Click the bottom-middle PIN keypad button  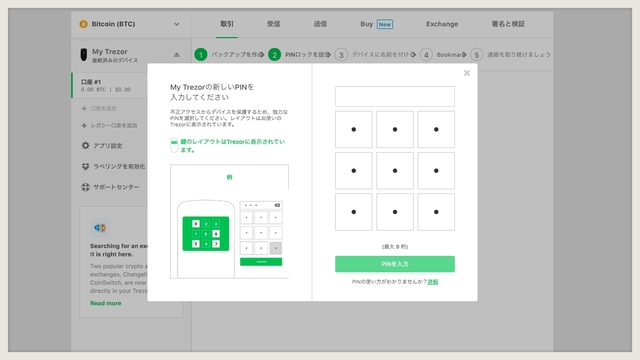[x=395, y=212]
